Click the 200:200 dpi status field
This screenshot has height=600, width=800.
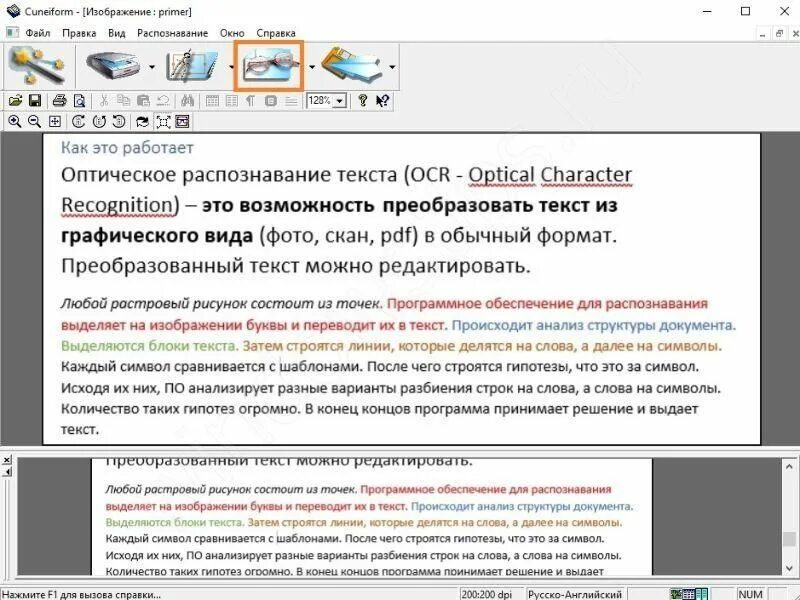[486, 594]
